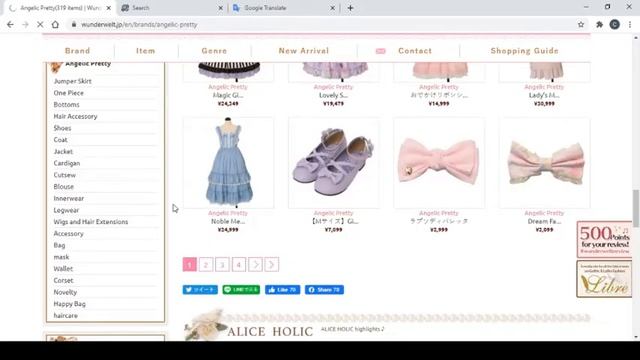
Task: Select the Cutsew category
Action: [64, 175]
